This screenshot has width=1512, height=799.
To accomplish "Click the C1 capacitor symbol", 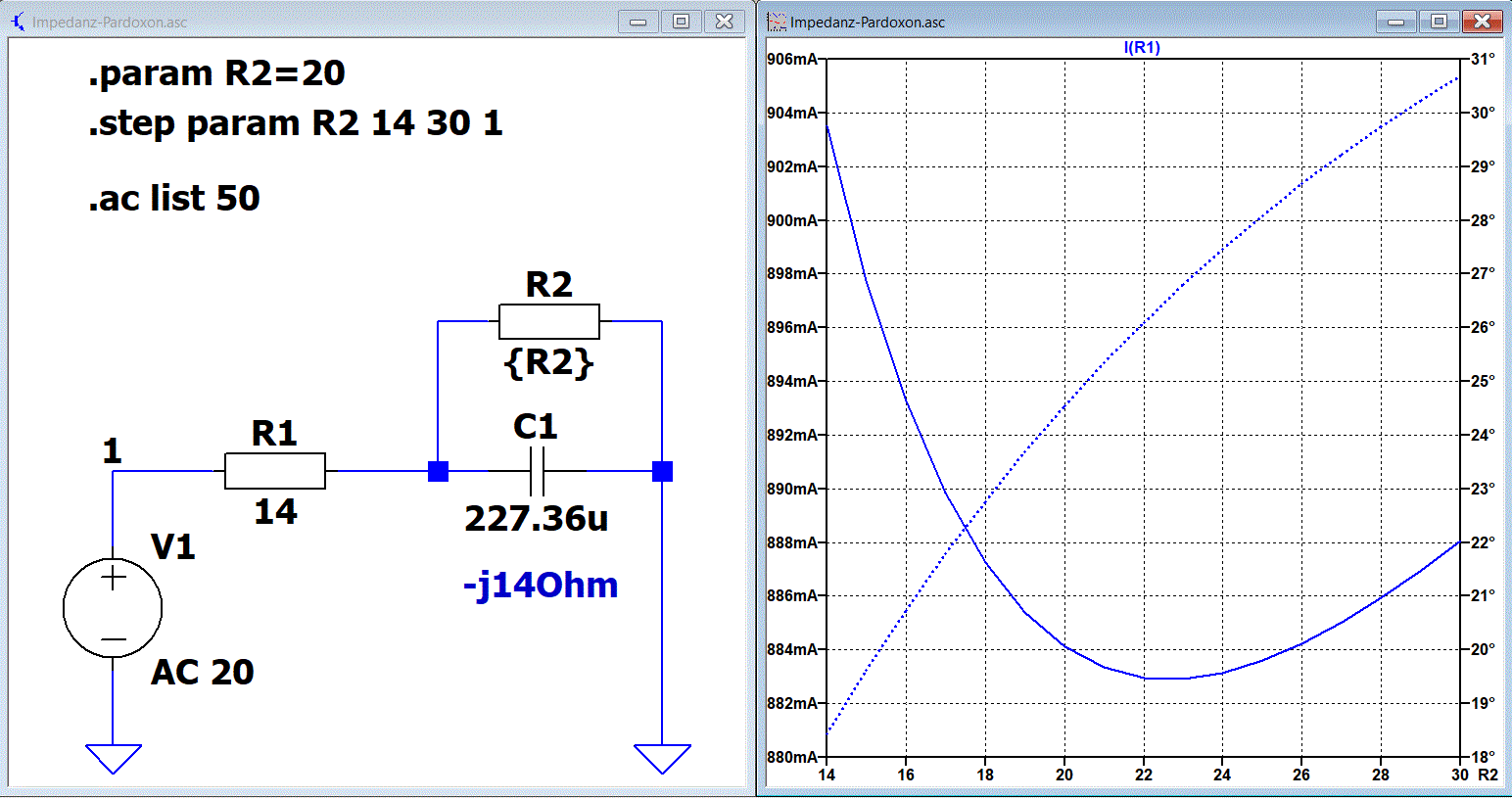I will pyautogui.click(x=536, y=471).
